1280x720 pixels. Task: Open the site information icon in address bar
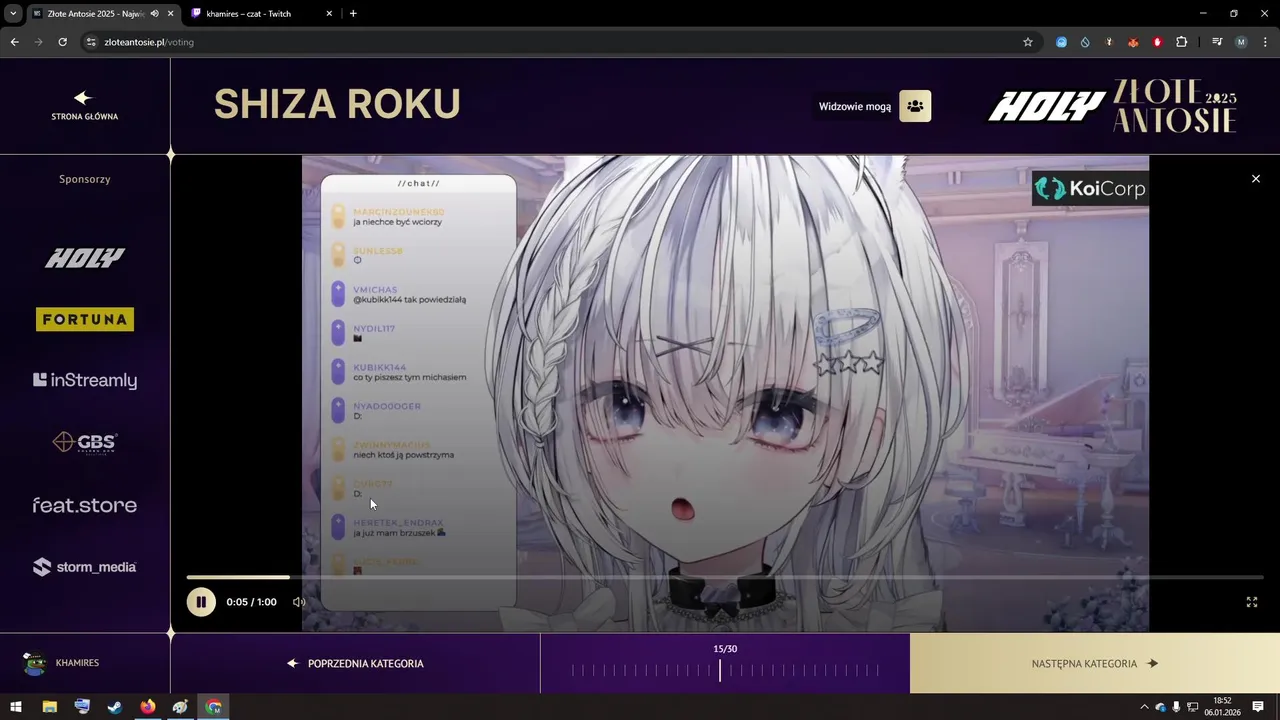coord(91,42)
